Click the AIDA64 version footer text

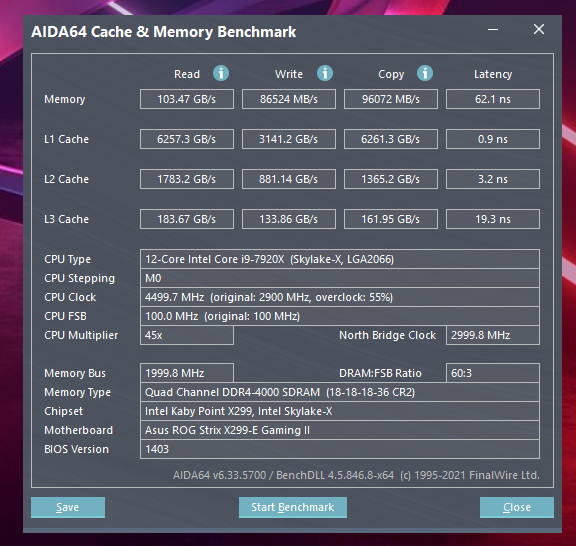[356, 475]
